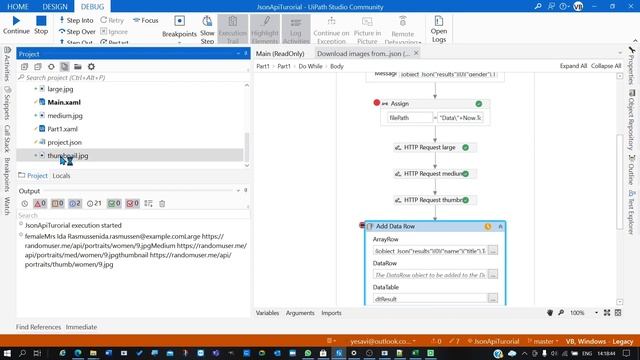Click Expand All in designer
The image size is (640, 360).
(x=573, y=66)
